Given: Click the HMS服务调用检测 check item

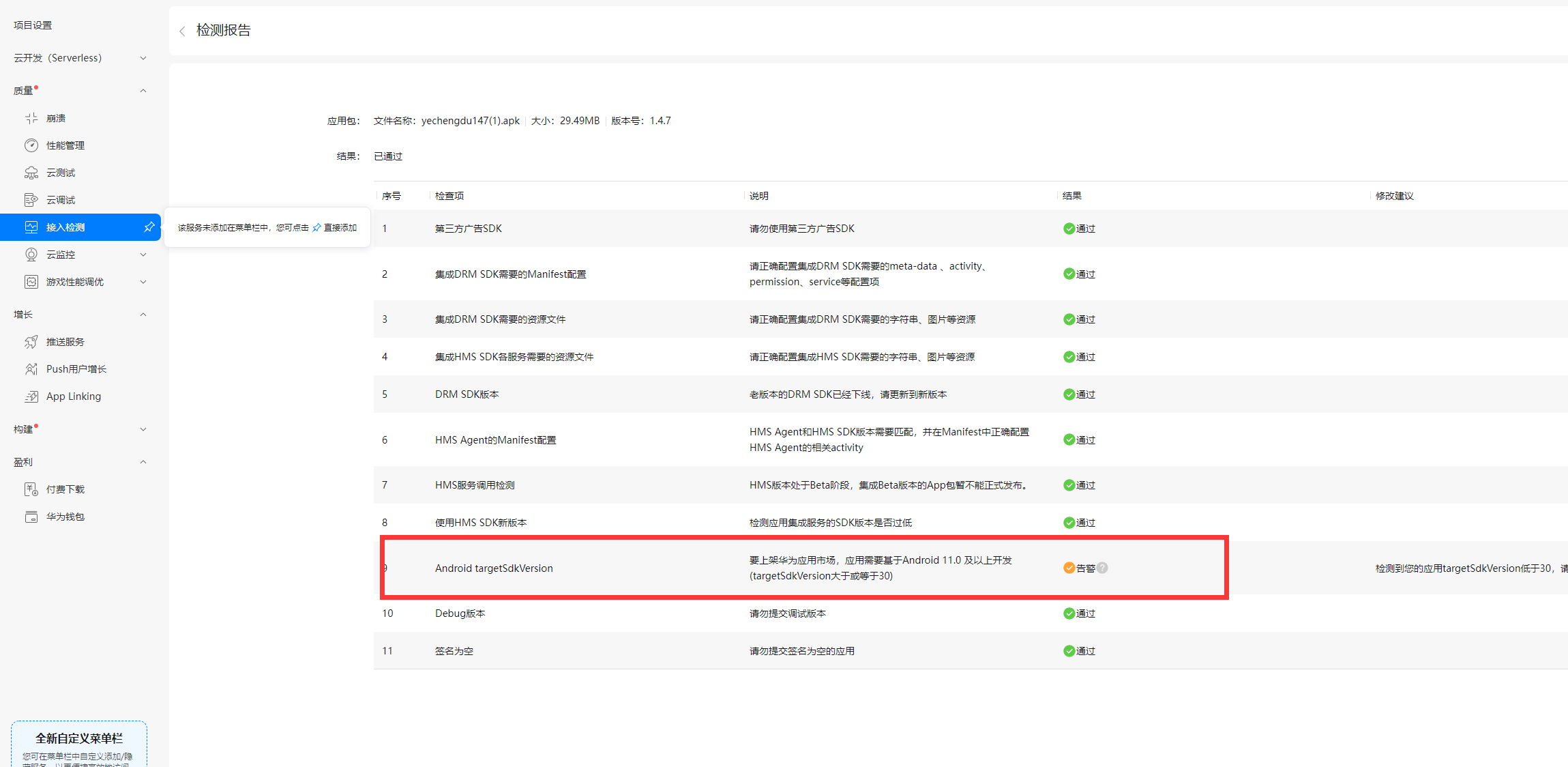Looking at the screenshot, I should (475, 485).
